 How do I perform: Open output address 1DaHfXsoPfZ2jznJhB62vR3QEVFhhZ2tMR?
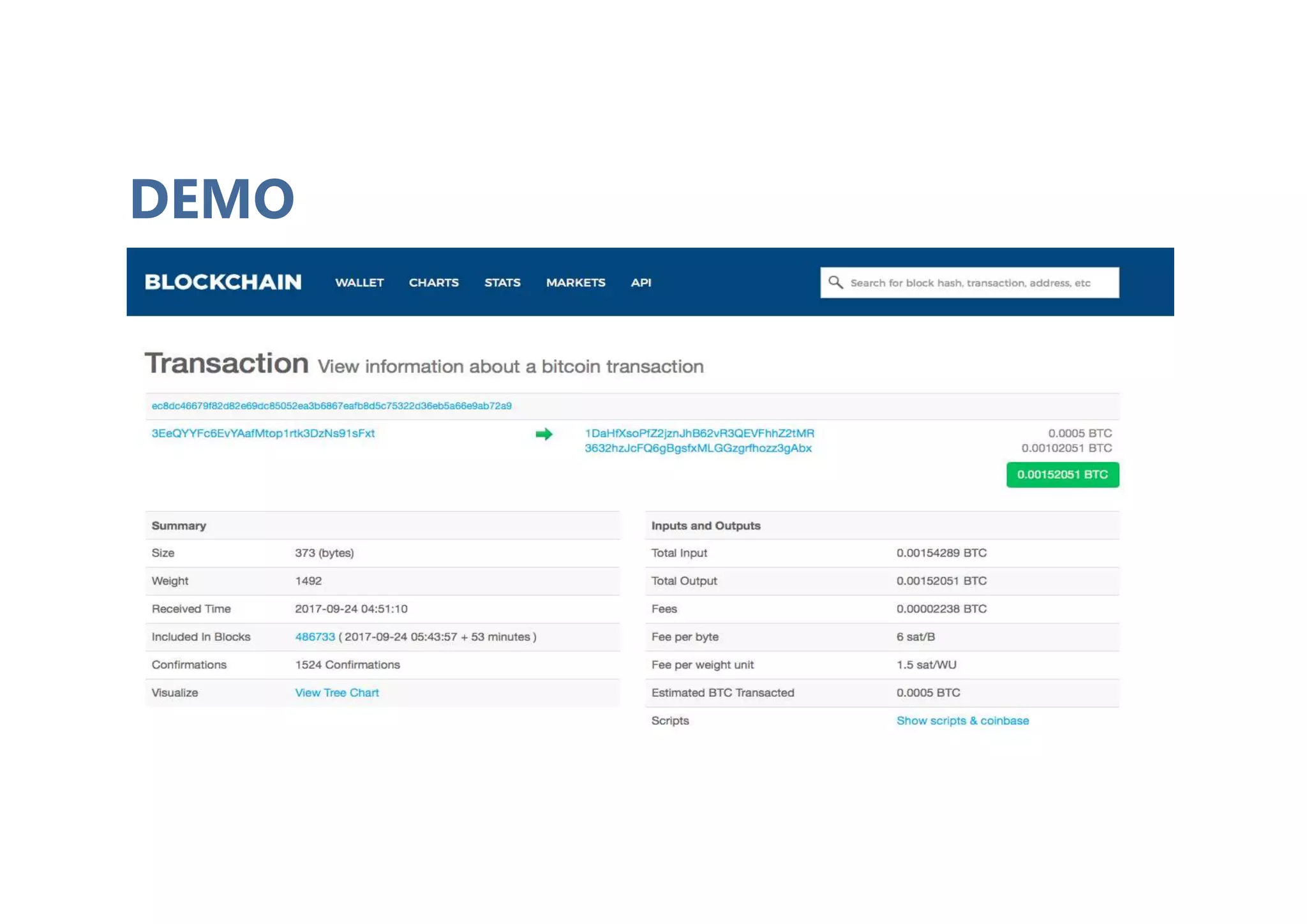(699, 433)
